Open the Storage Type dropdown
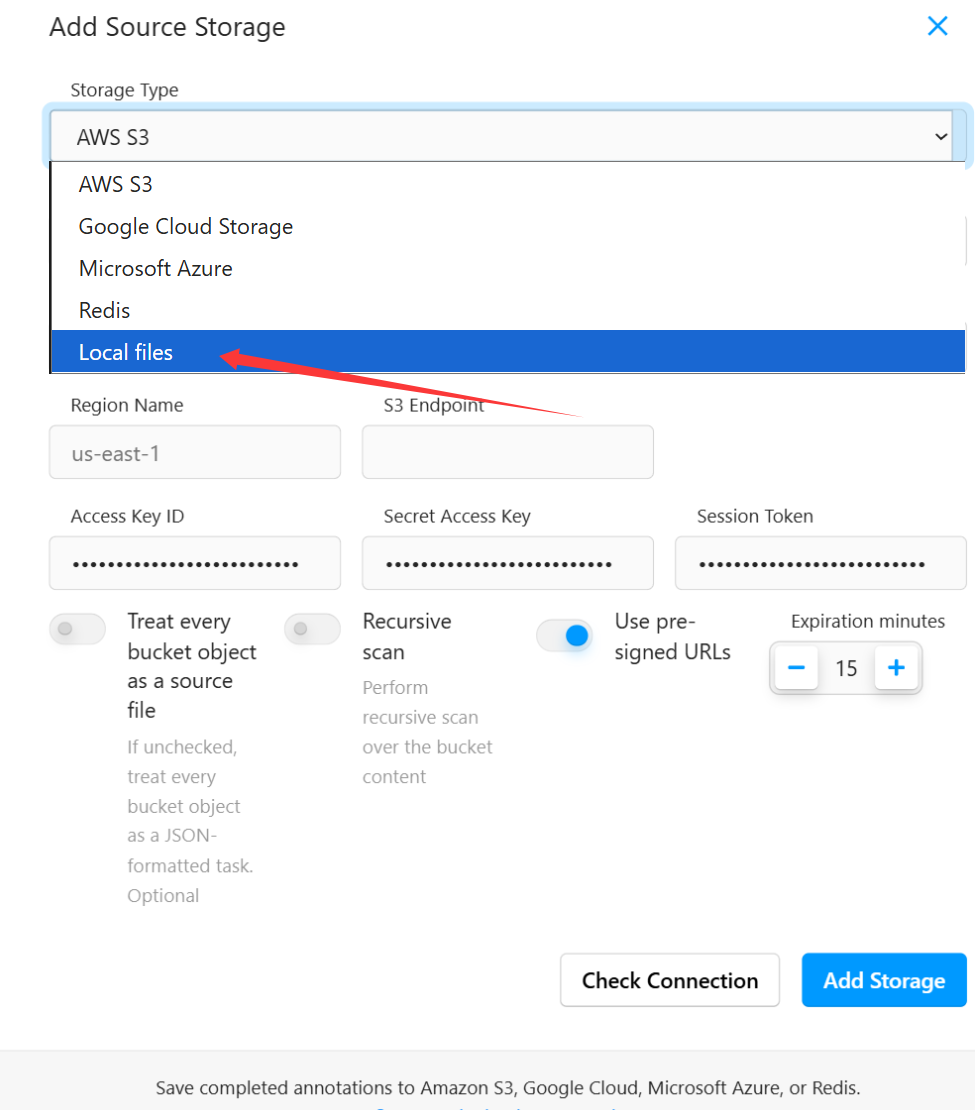Screen dimensions: 975x1110 (x=501, y=136)
